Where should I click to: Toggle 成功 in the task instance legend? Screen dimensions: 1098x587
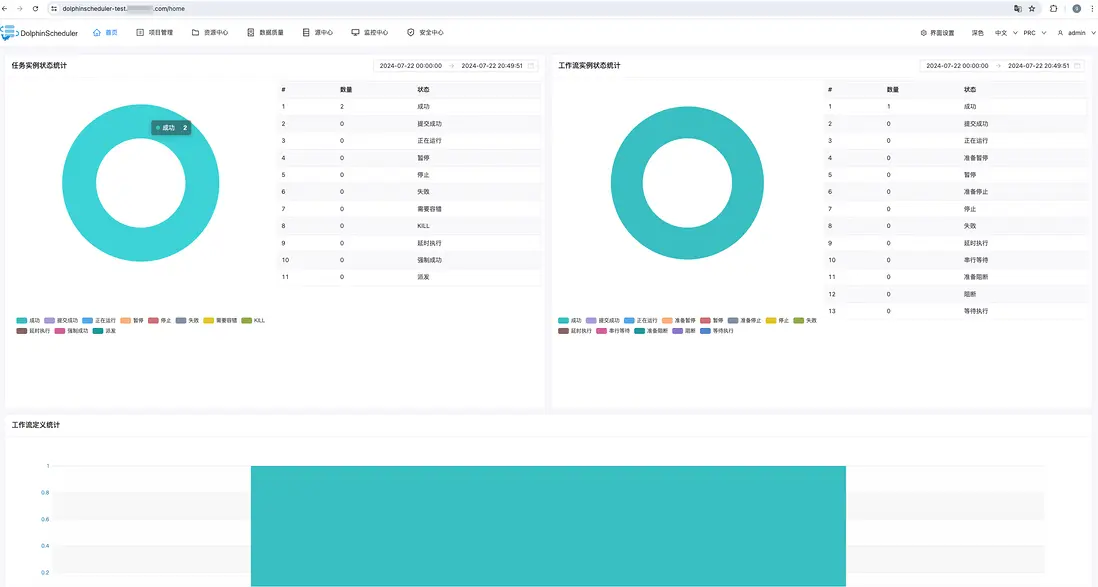point(28,320)
